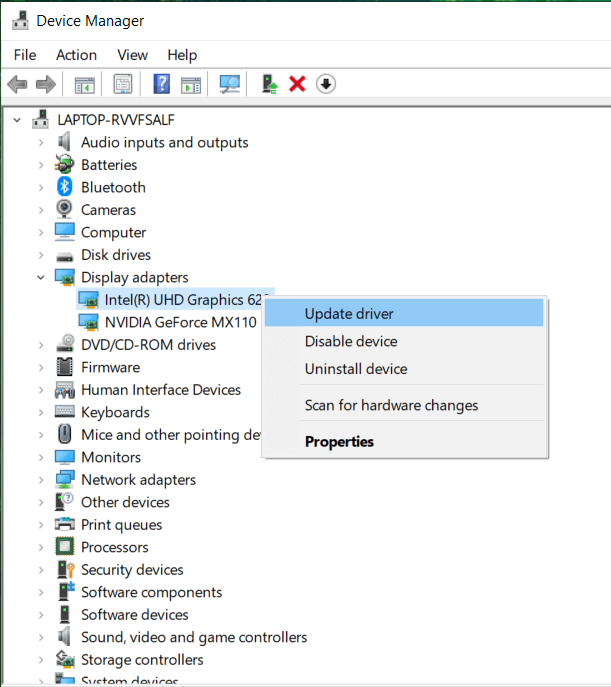This screenshot has height=687, width=611.
Task: Select the Print queues text label
Action: (121, 525)
